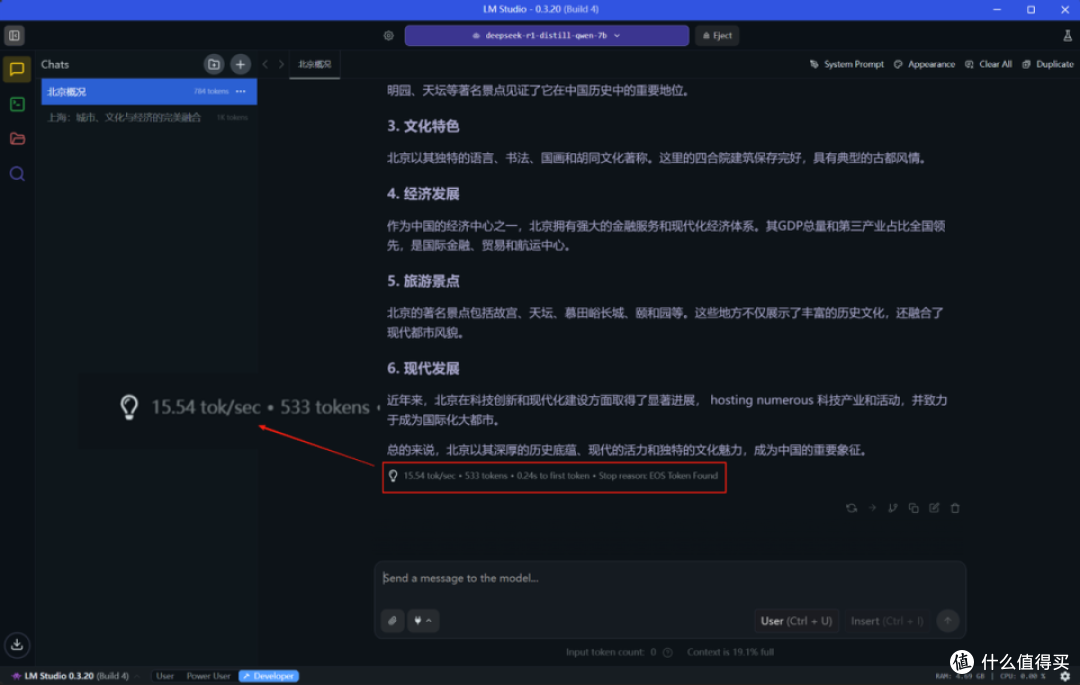Toggle the sidebar panel icon
The image size is (1080, 685).
(x=14, y=36)
